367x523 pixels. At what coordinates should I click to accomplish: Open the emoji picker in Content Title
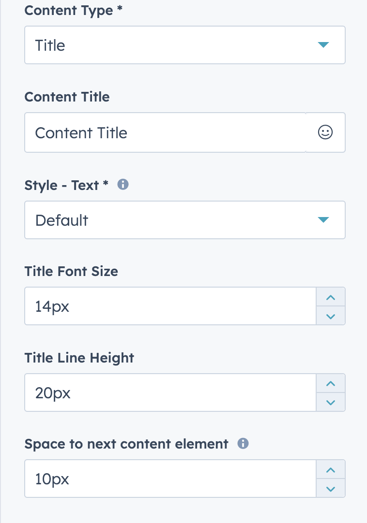[325, 132]
